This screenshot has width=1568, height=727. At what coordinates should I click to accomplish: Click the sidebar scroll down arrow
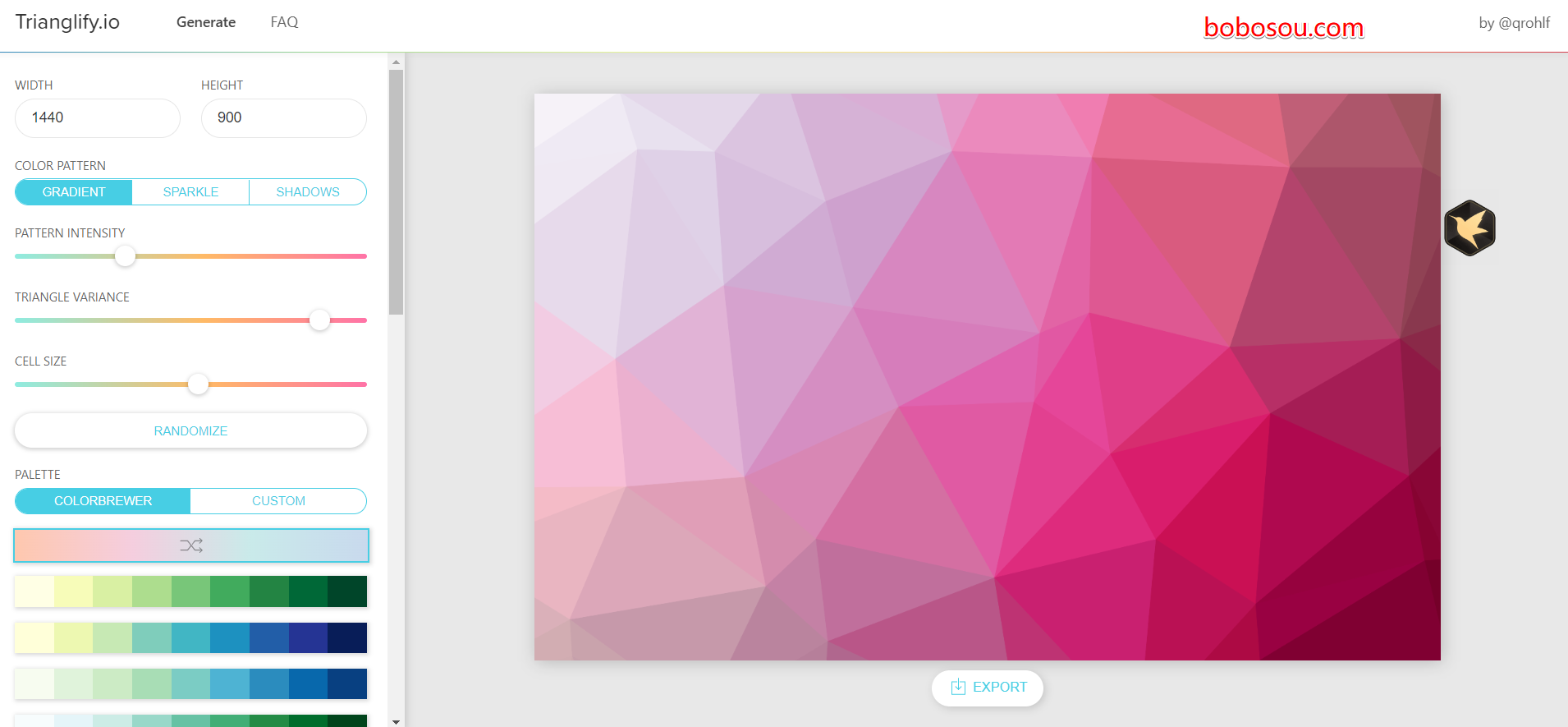[x=397, y=721]
